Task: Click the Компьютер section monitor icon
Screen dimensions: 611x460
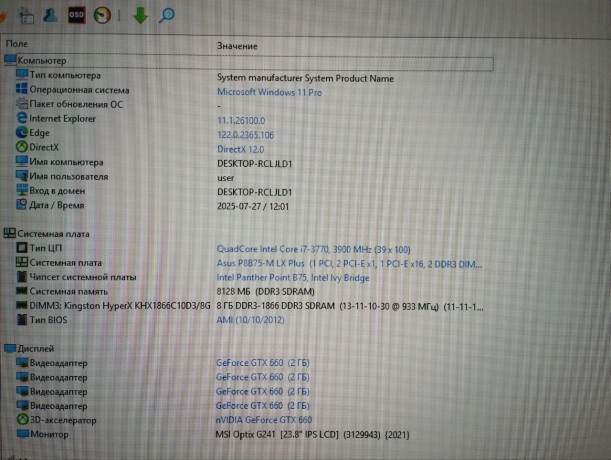Action: tap(10, 60)
